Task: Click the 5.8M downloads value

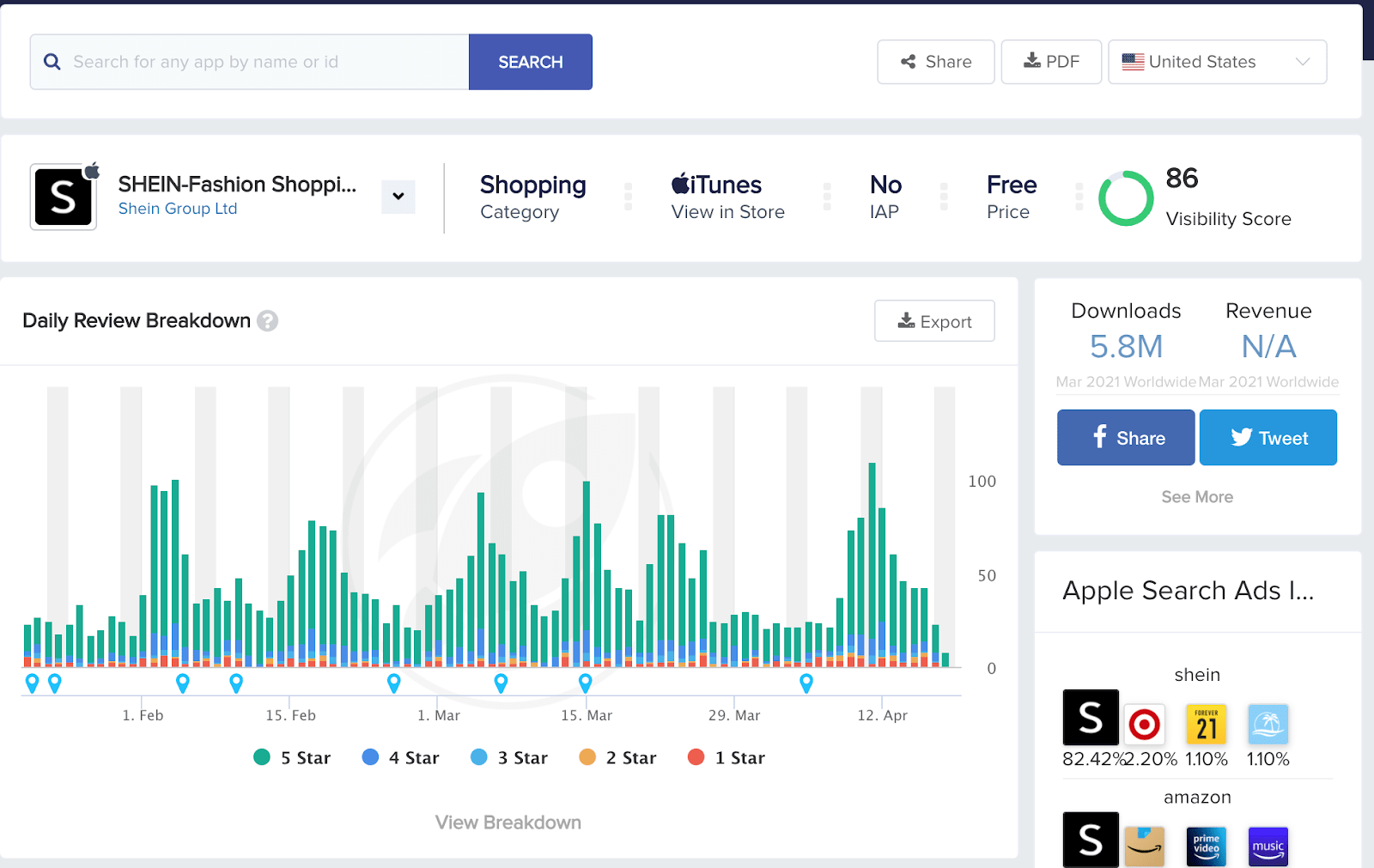Action: click(x=1126, y=347)
